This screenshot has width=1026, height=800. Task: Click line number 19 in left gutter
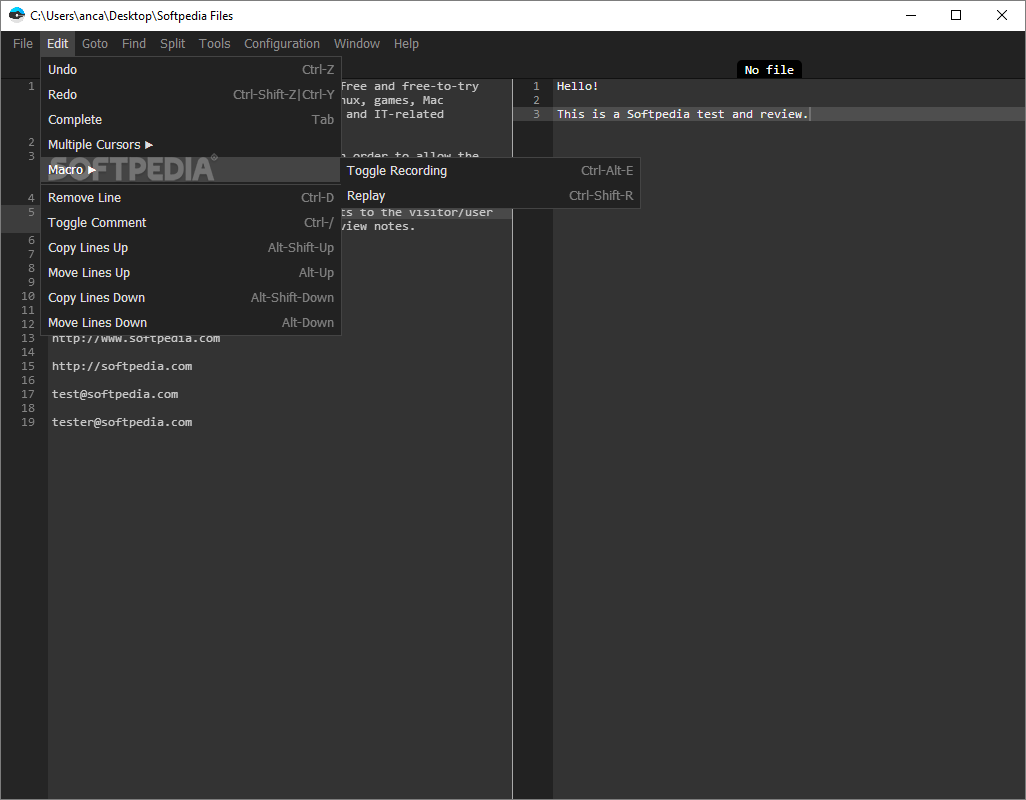[27, 423]
